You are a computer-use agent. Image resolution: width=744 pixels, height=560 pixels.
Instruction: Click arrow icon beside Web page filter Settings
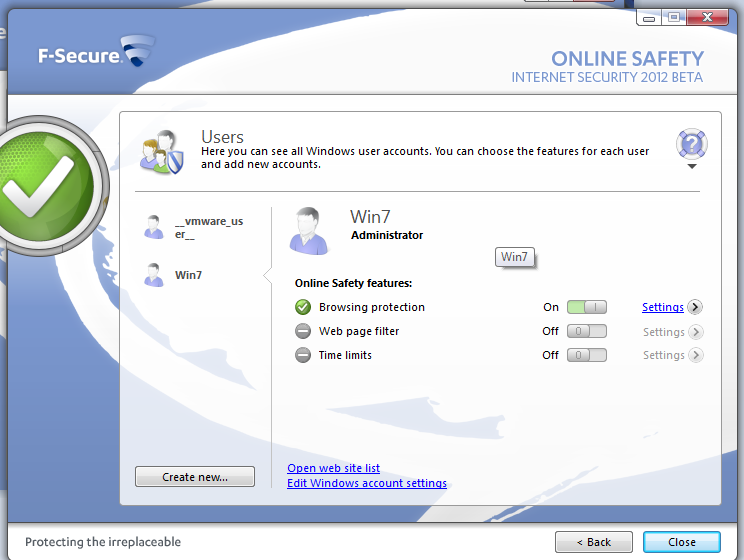click(696, 332)
